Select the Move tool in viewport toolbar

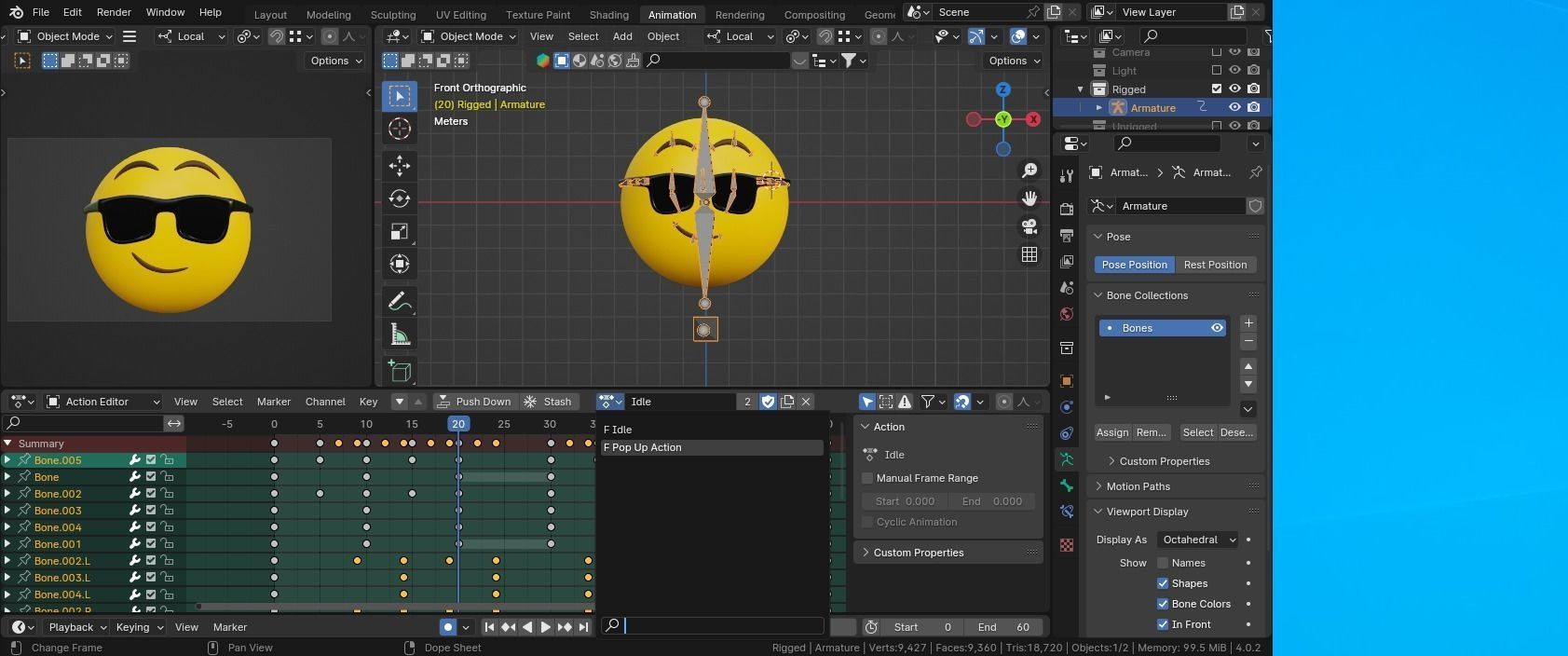tap(400, 166)
